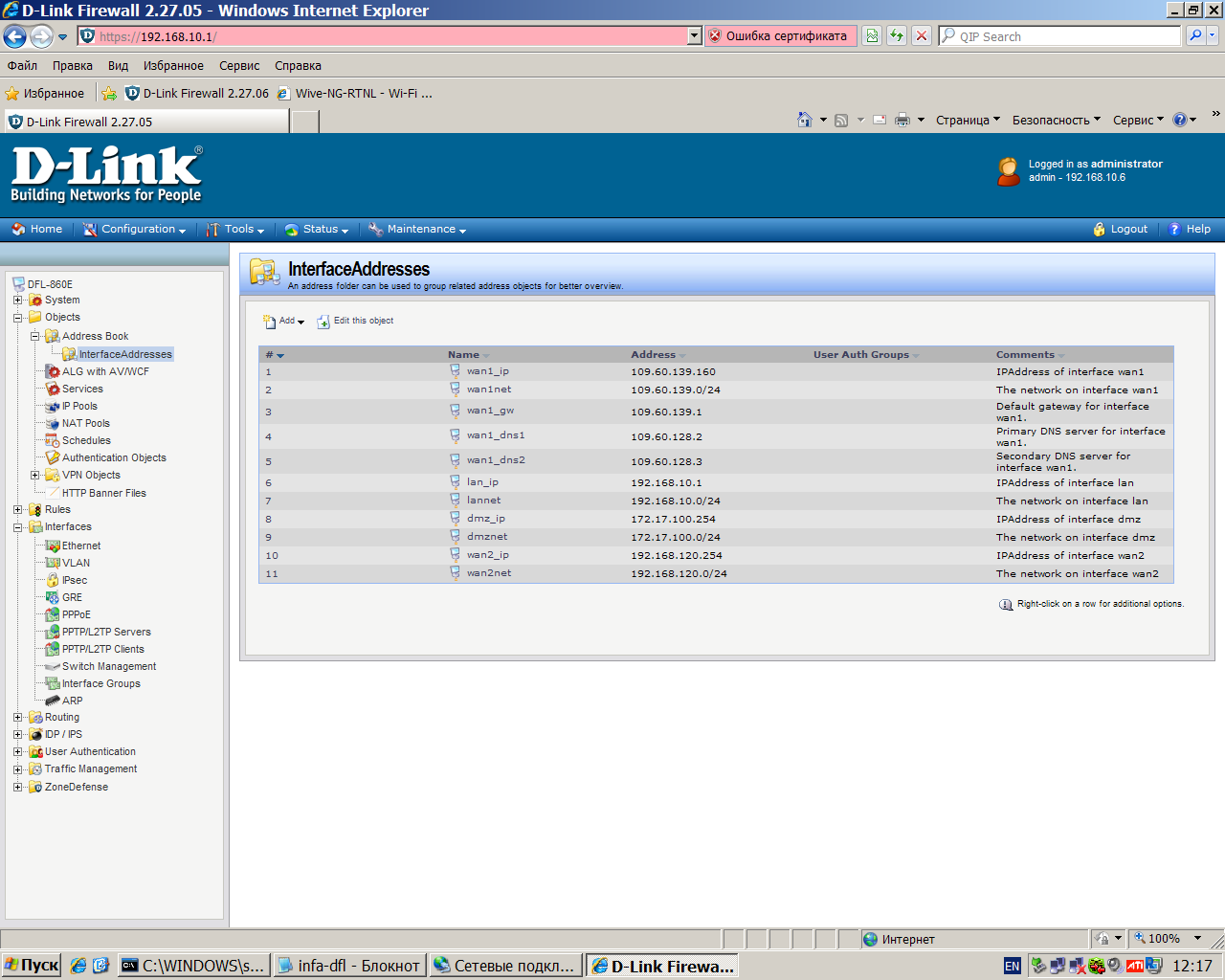The height and width of the screenshot is (980, 1225).
Task: Click the Ошибка сертификата certificate error button
Action: [781, 36]
